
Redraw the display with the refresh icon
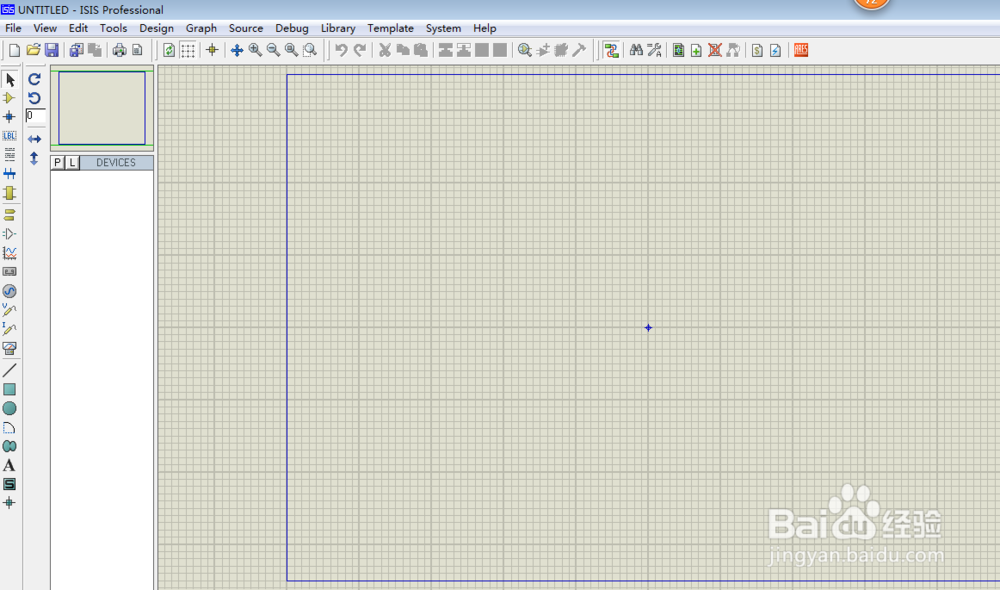point(169,50)
